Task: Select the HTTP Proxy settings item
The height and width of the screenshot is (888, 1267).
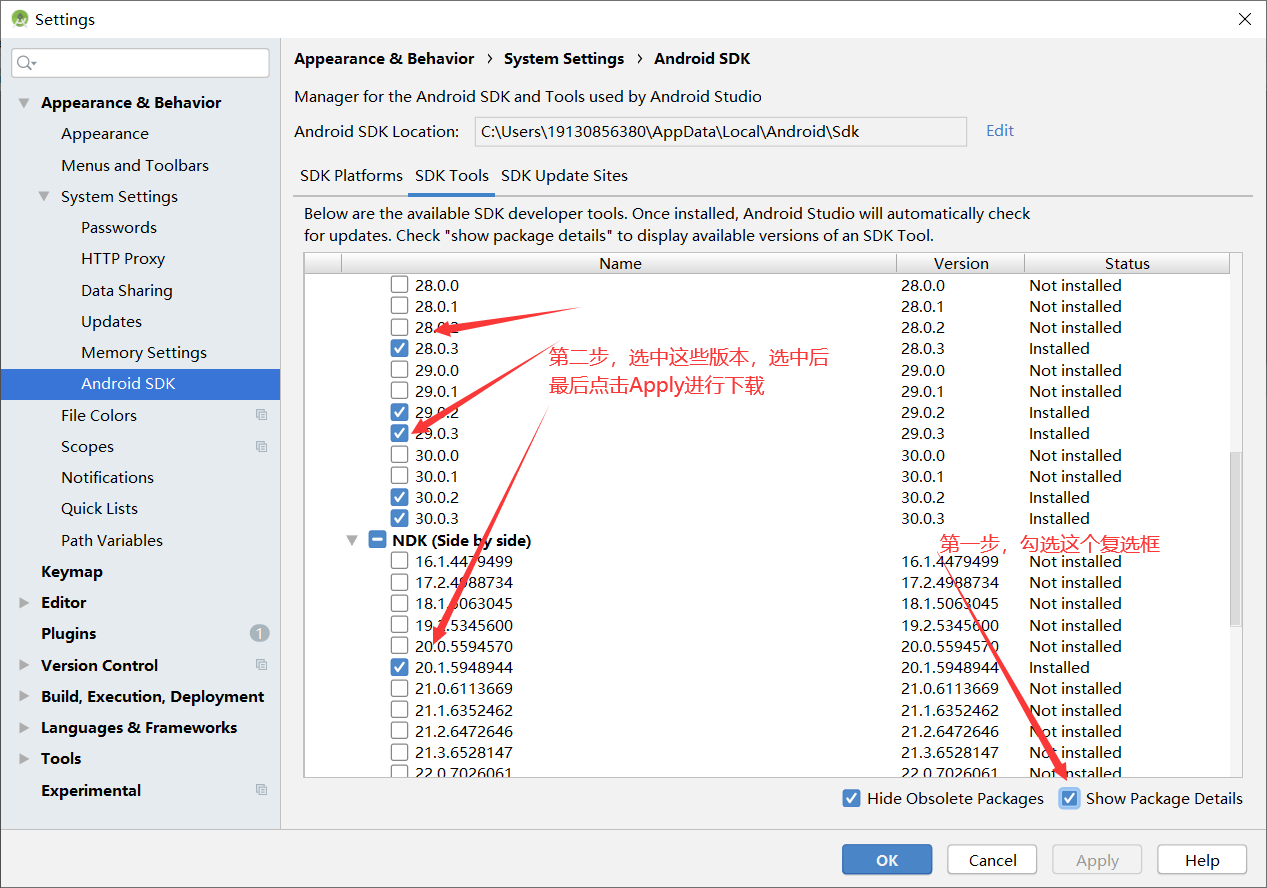Action: tap(123, 258)
